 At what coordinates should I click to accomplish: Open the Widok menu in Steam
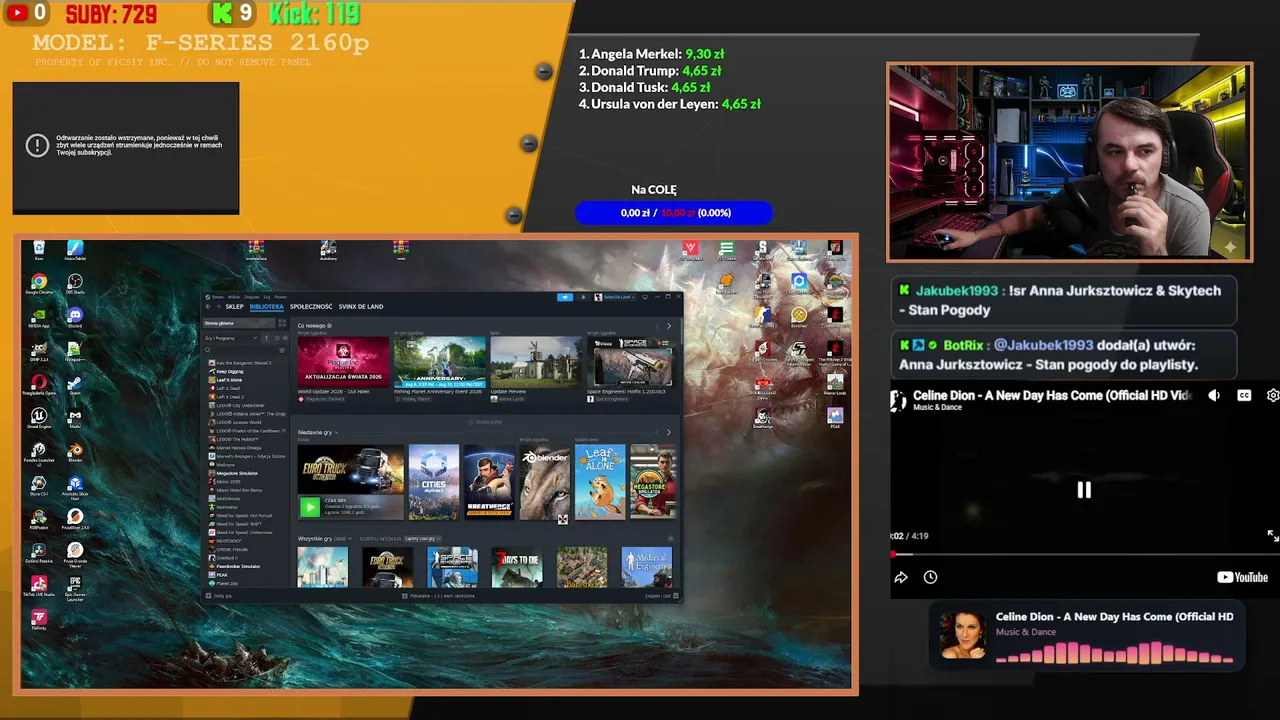coord(233,297)
